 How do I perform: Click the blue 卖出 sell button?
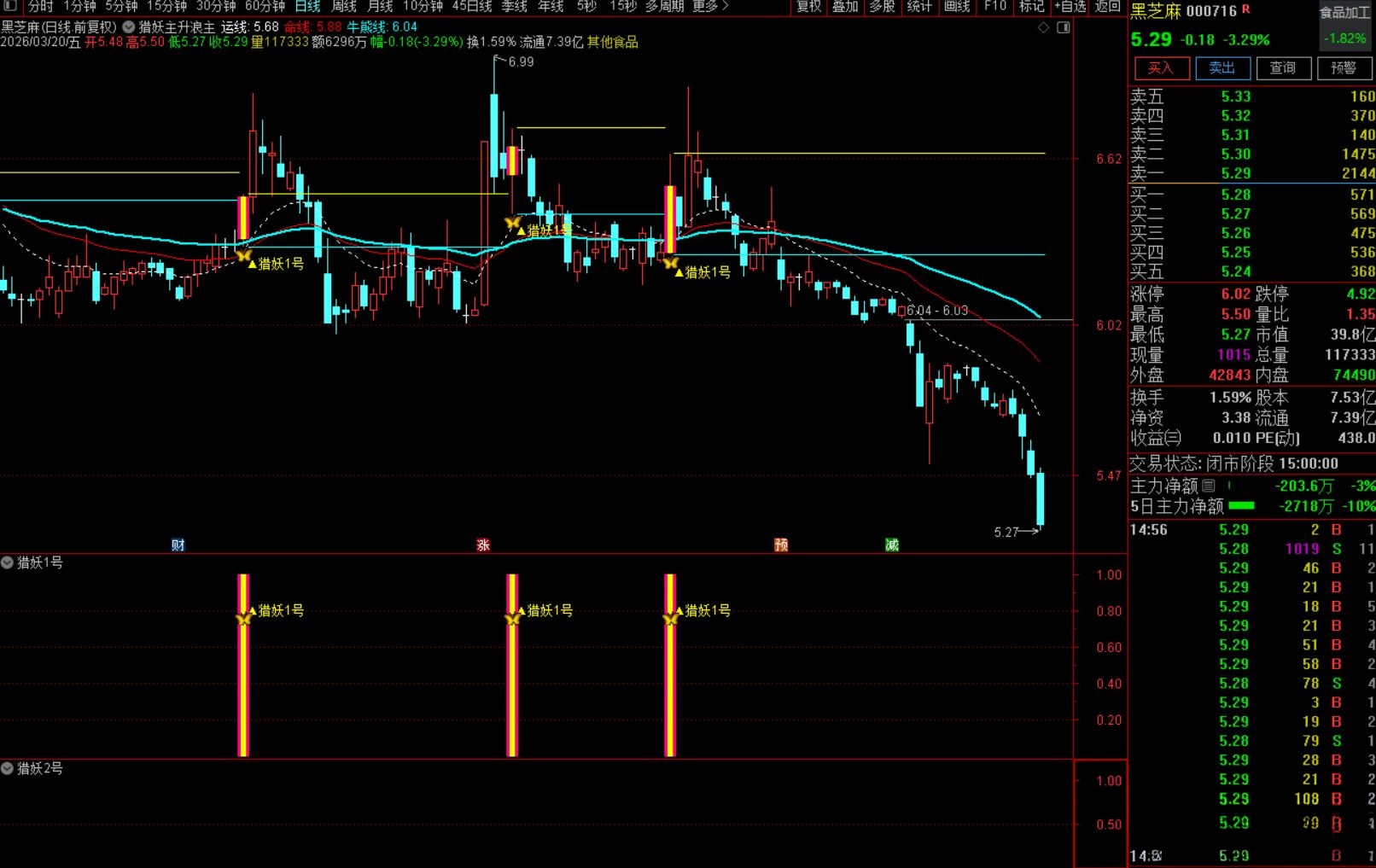click(1222, 68)
